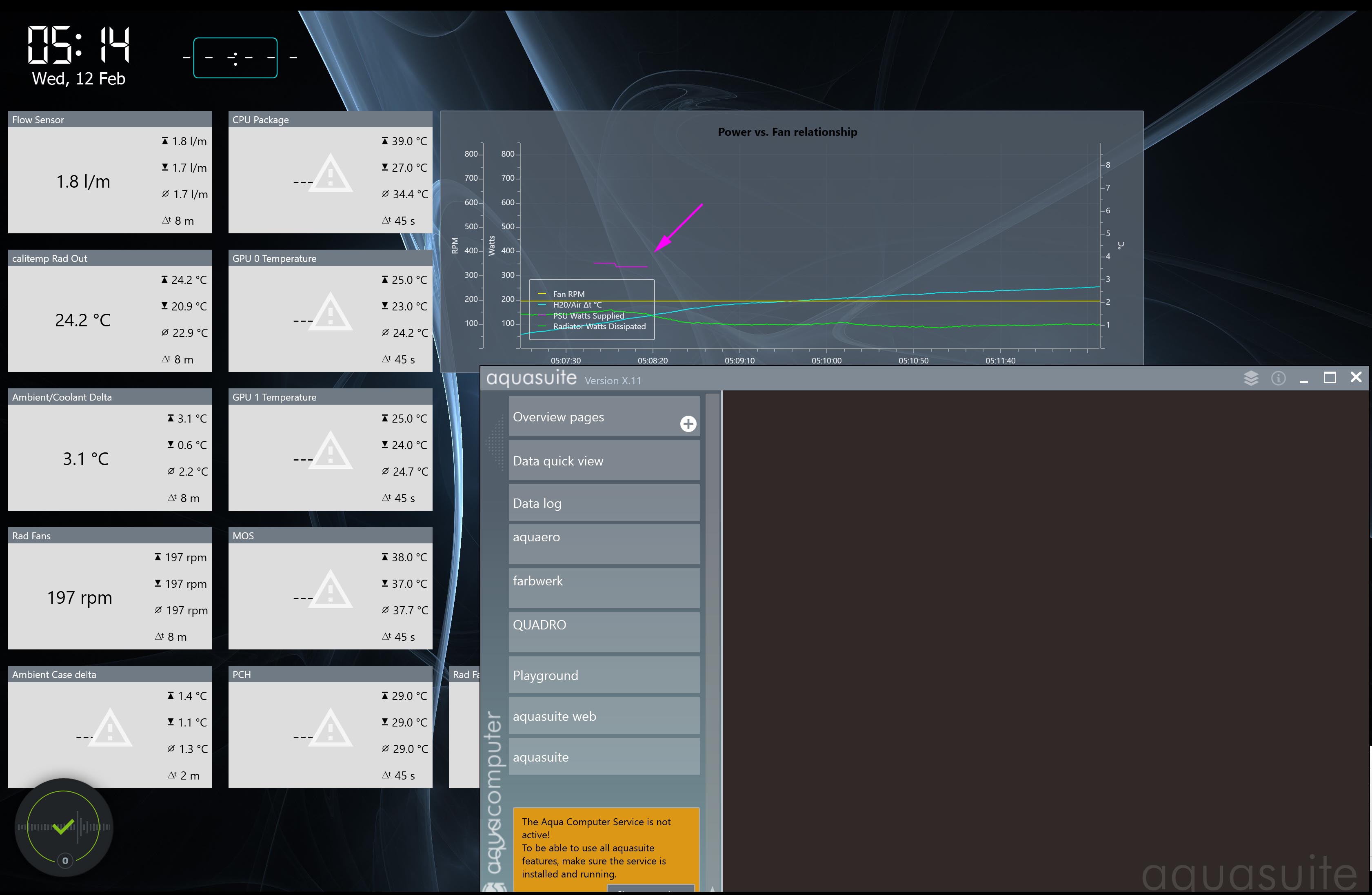Open Data quick view menu item
Viewport: 1372px width, 895px height.
coord(604,461)
